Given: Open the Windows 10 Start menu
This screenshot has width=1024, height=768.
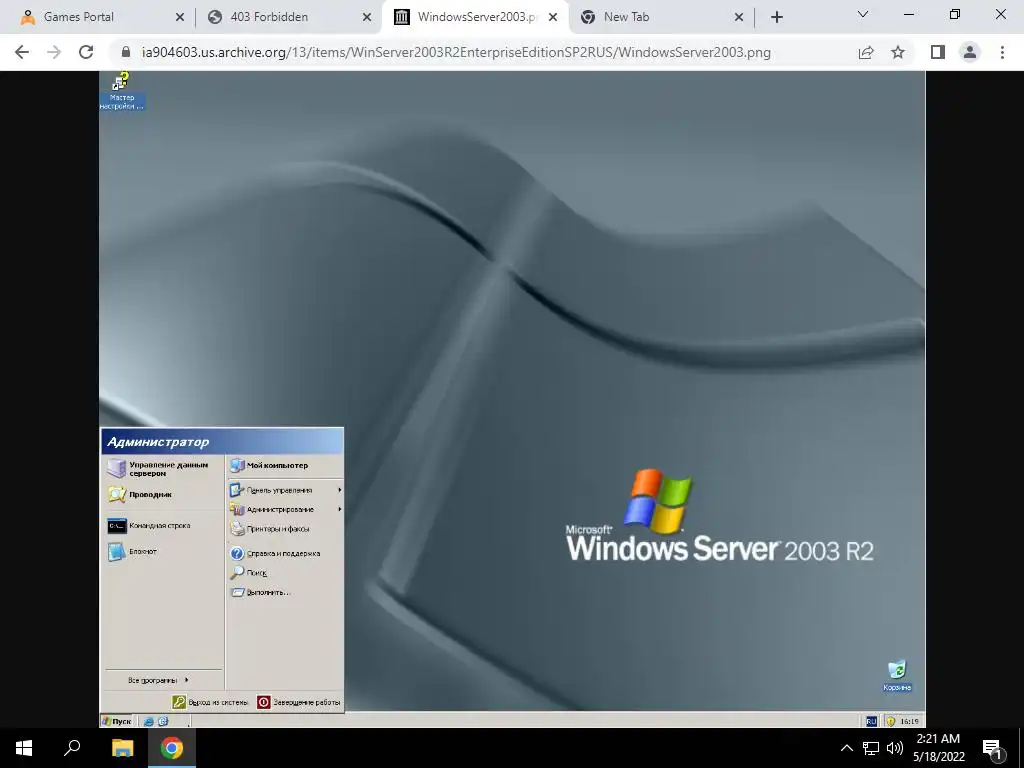Looking at the screenshot, I should [x=24, y=748].
